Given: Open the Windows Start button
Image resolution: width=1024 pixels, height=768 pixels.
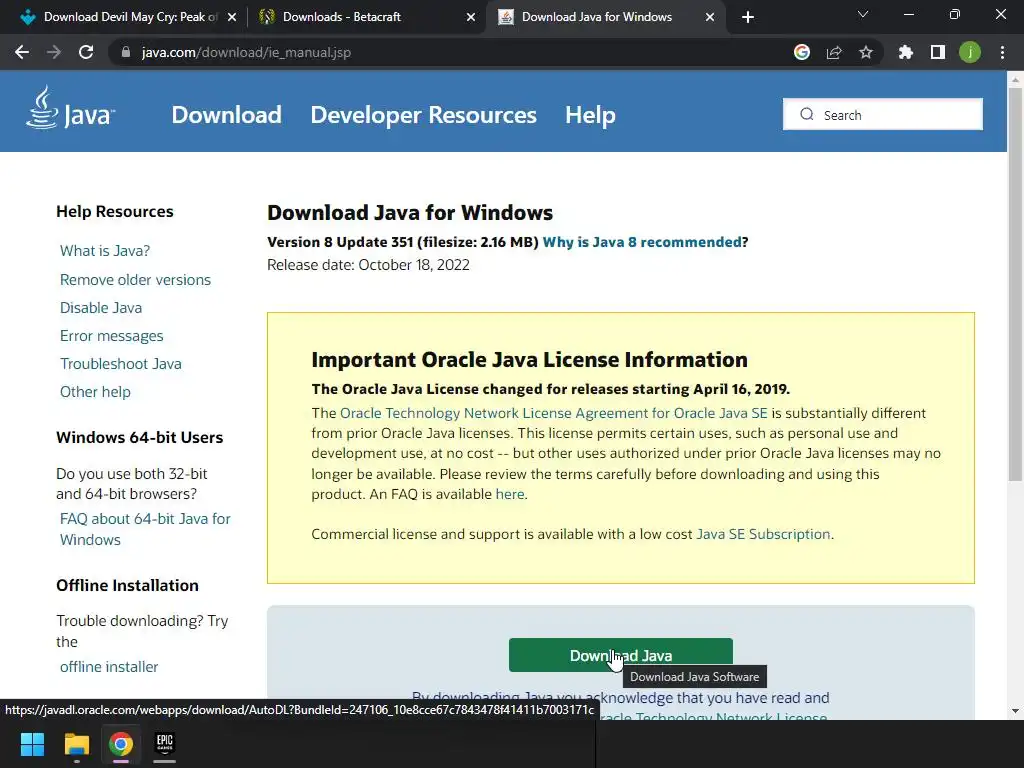Looking at the screenshot, I should tap(32, 744).
